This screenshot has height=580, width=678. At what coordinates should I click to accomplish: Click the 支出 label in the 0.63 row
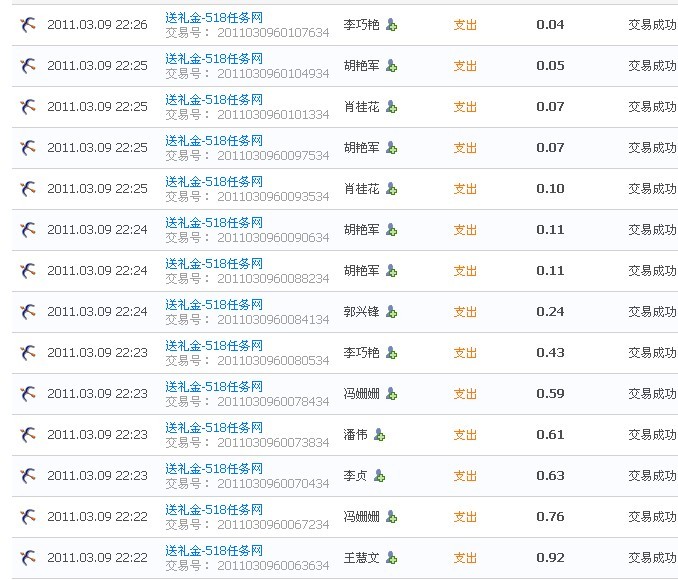pyautogui.click(x=465, y=476)
